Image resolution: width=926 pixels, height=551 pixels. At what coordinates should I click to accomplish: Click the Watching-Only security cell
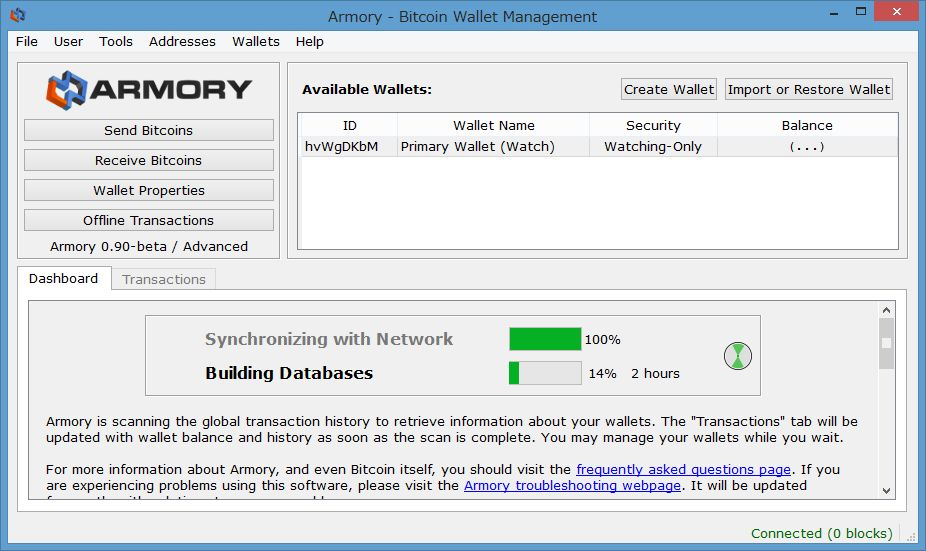click(653, 146)
